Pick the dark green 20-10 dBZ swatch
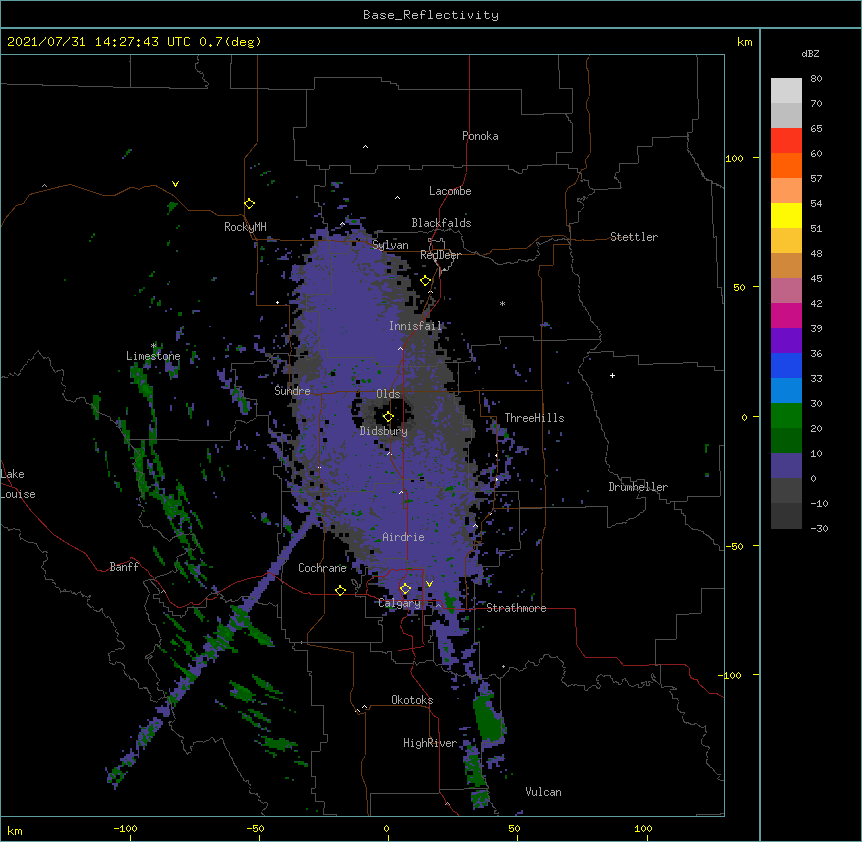 pyautogui.click(x=786, y=441)
